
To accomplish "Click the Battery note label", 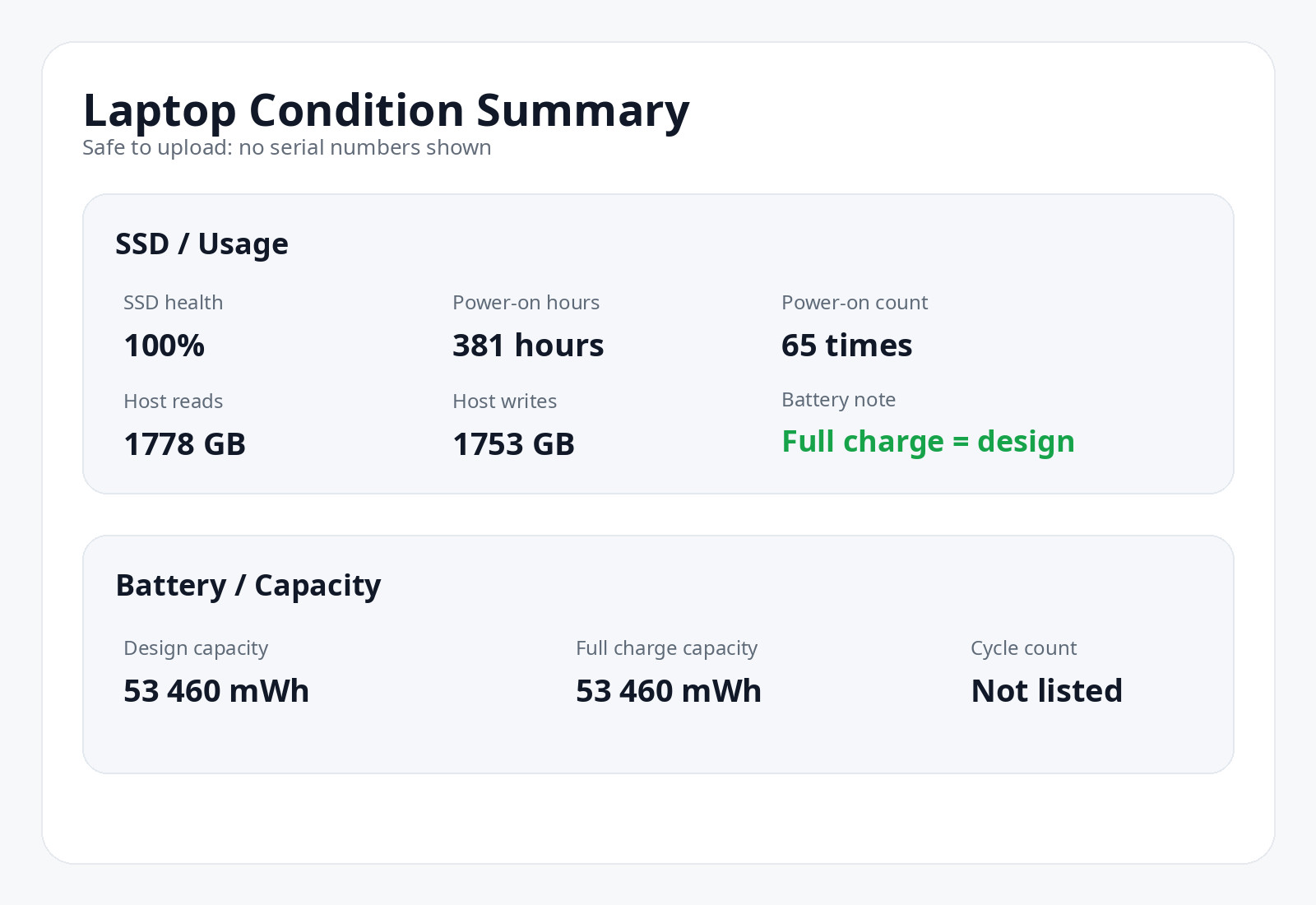I will coord(838,400).
